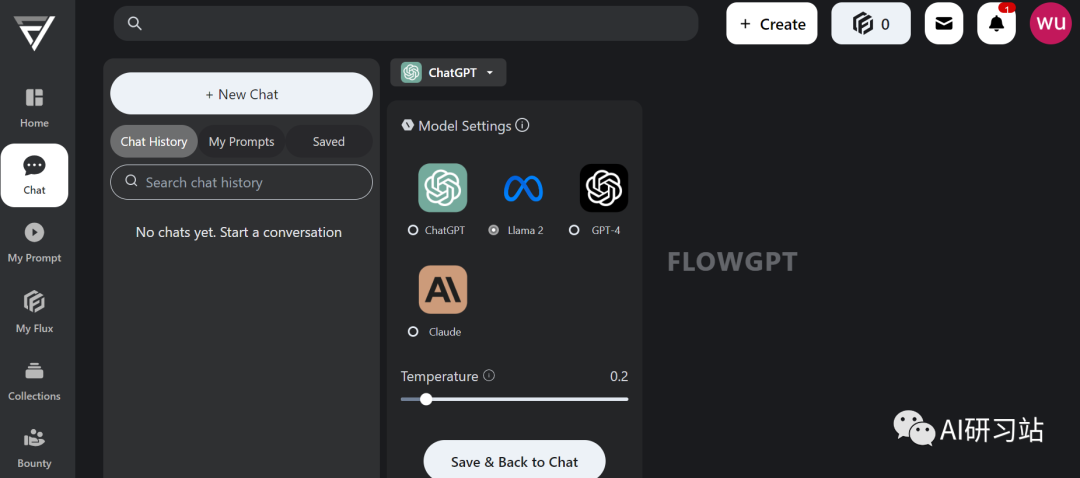Image resolution: width=1080 pixels, height=478 pixels.
Task: Click the Claude Anthropic logo
Action: (x=443, y=289)
